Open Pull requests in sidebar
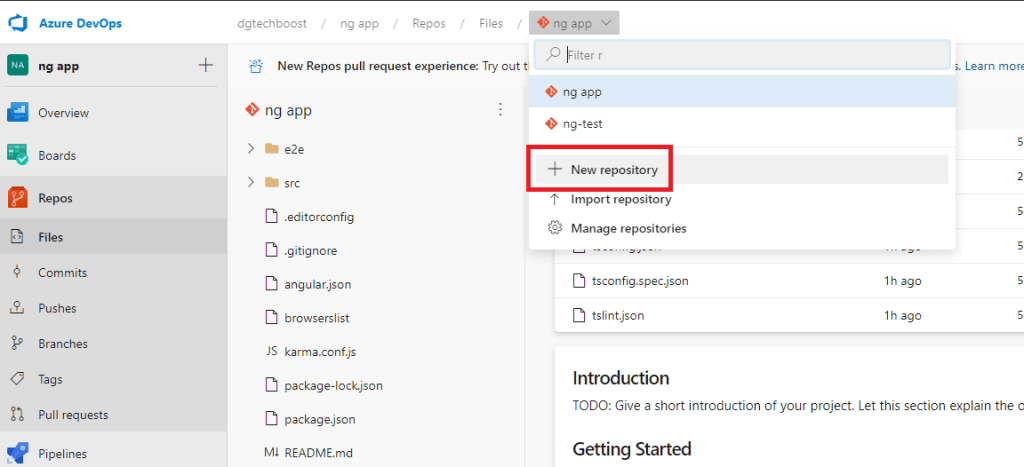 coord(72,414)
